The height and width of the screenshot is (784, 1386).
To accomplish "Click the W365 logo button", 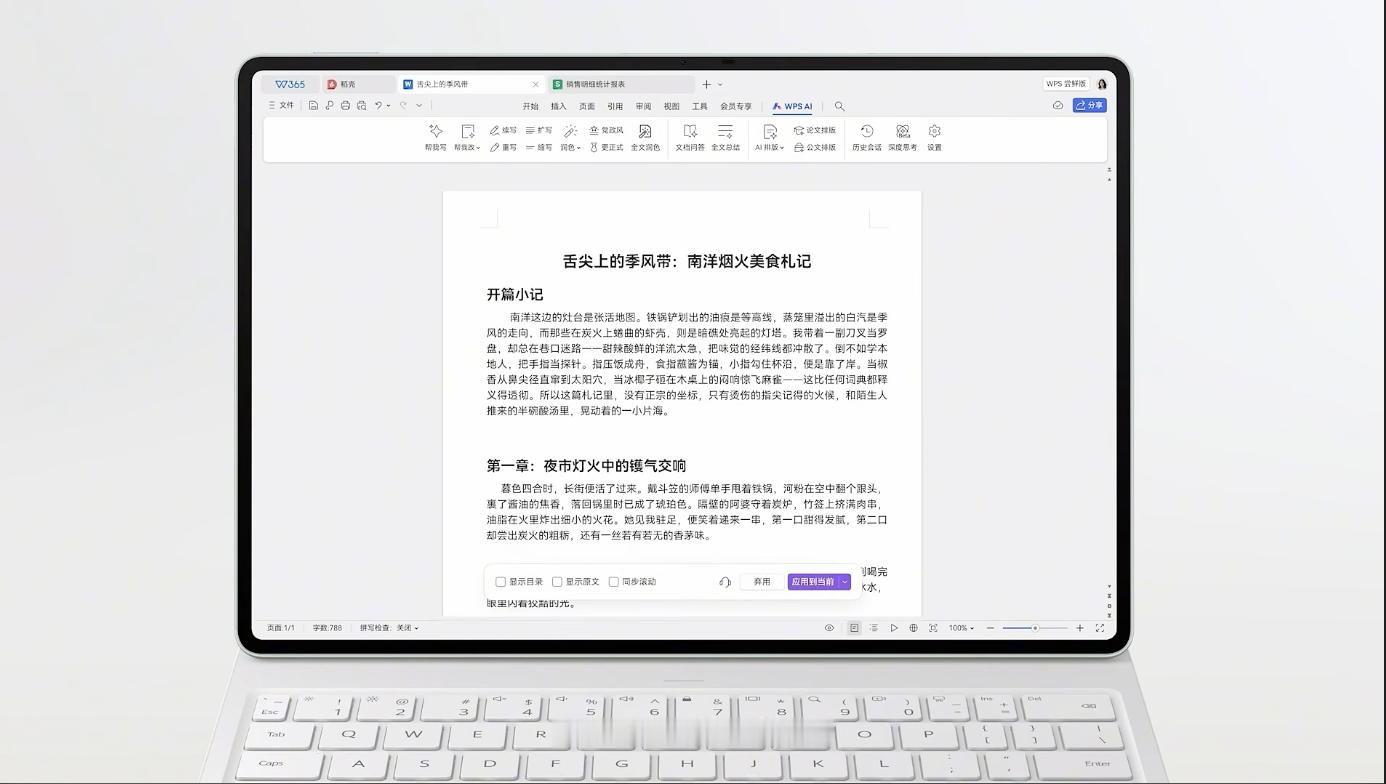I will click(x=290, y=84).
